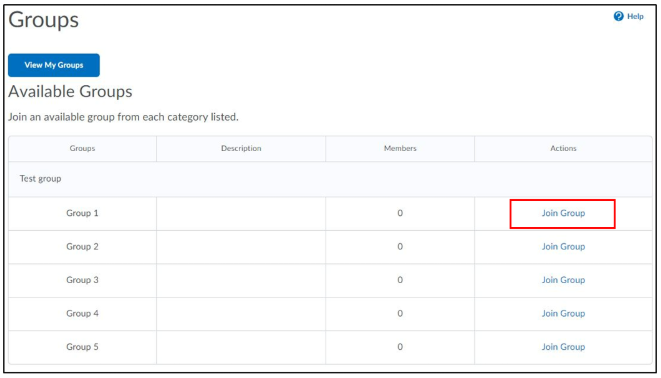Select the Description column header
The height and width of the screenshot is (378, 661).
pyautogui.click(x=241, y=148)
